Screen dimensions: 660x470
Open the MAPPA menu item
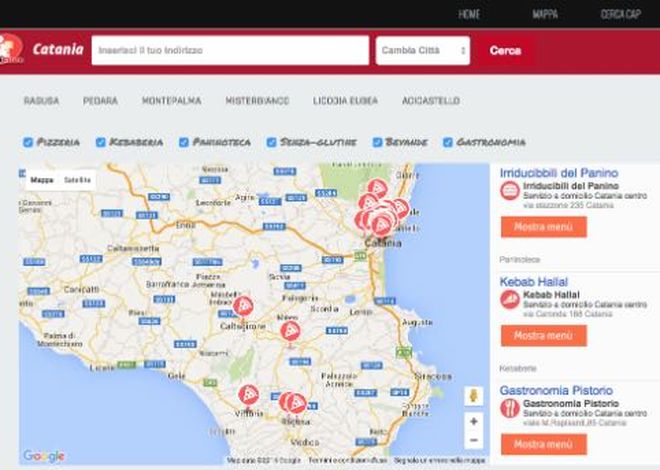point(545,14)
